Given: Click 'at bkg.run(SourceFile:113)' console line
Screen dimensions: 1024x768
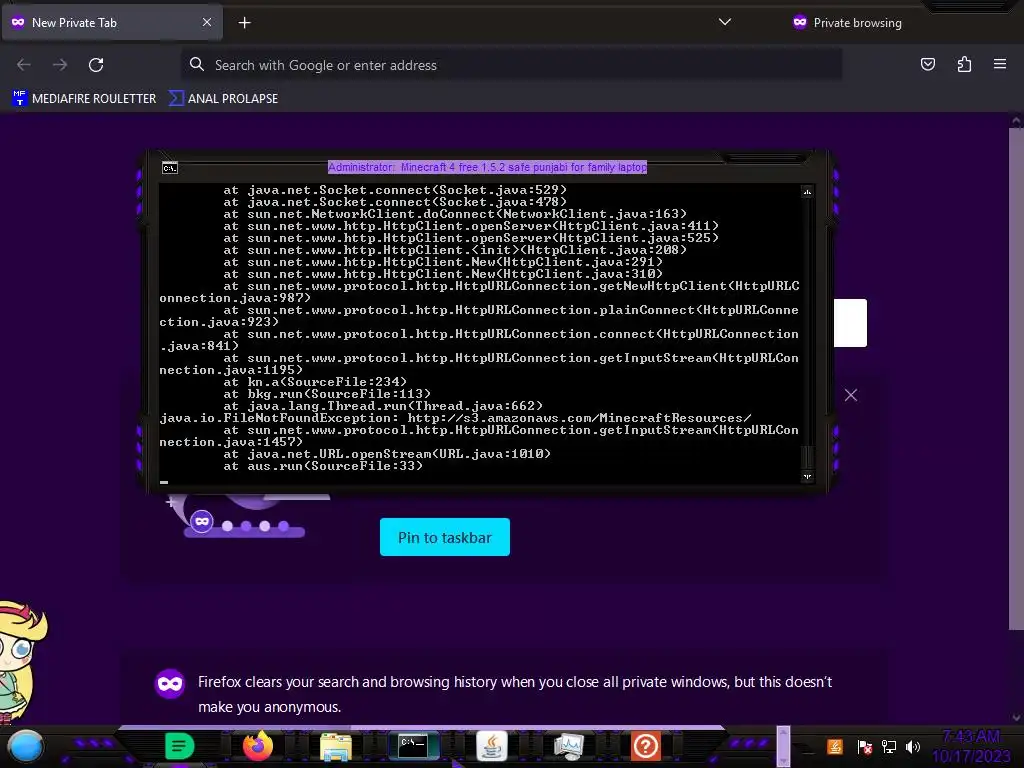Looking at the screenshot, I should tap(327, 394).
